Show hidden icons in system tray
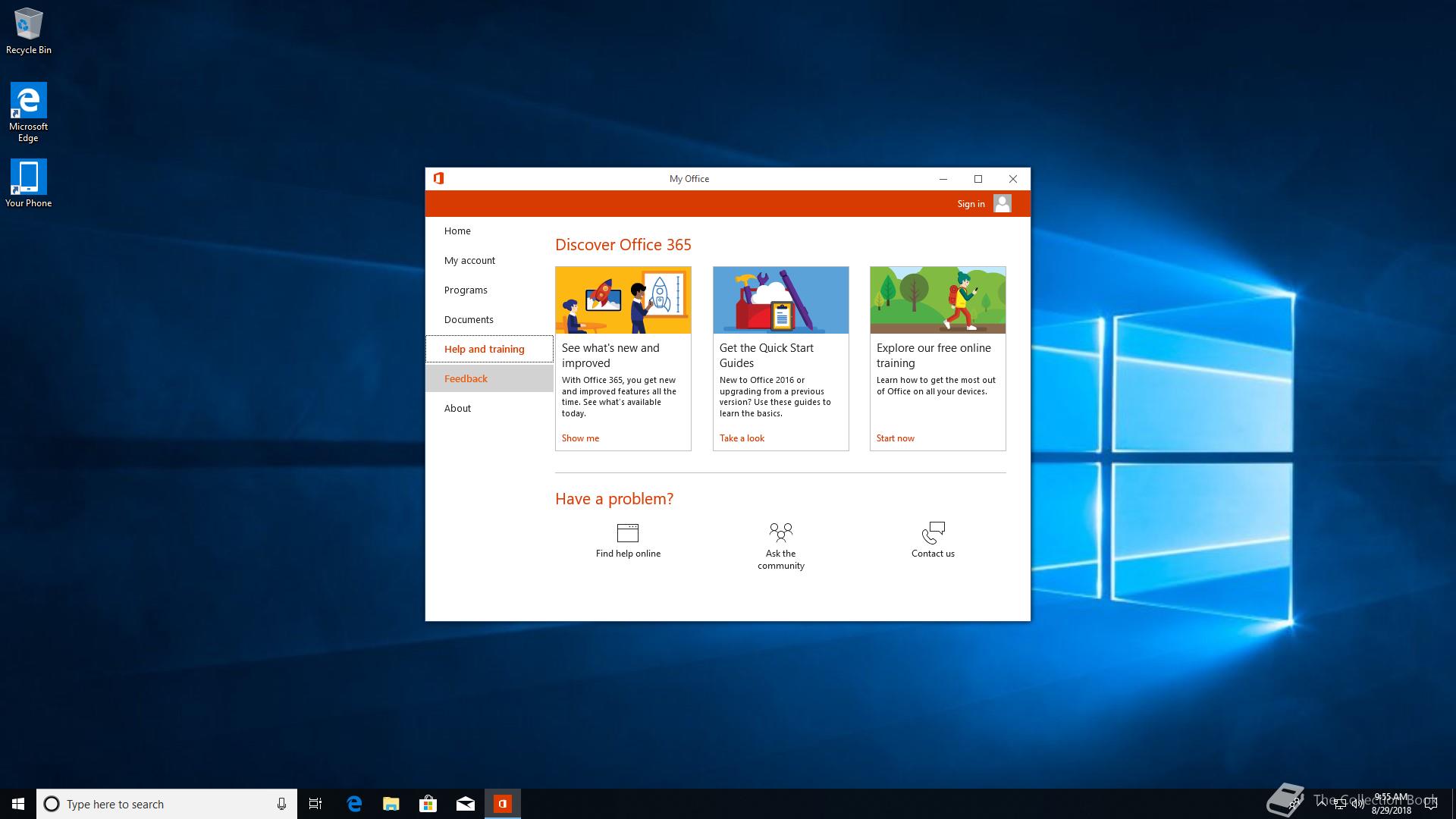The height and width of the screenshot is (819, 1456). [1322, 804]
